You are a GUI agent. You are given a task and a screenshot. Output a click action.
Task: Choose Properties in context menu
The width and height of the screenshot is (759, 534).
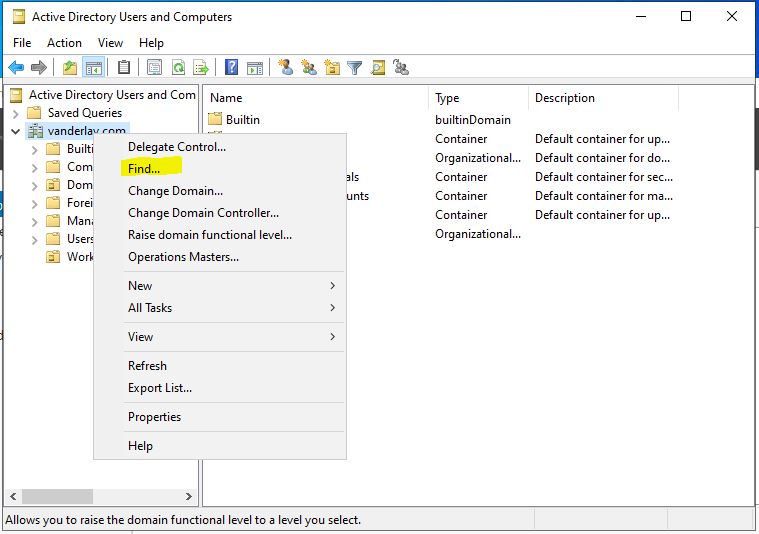(220, 417)
